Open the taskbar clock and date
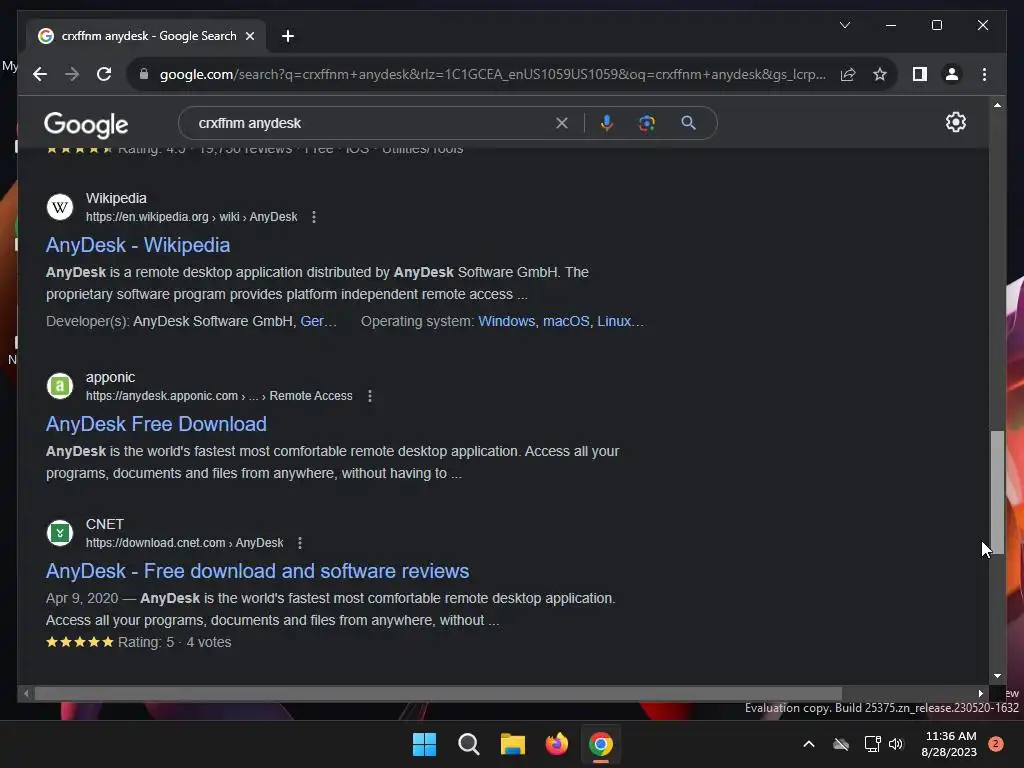 pos(950,744)
